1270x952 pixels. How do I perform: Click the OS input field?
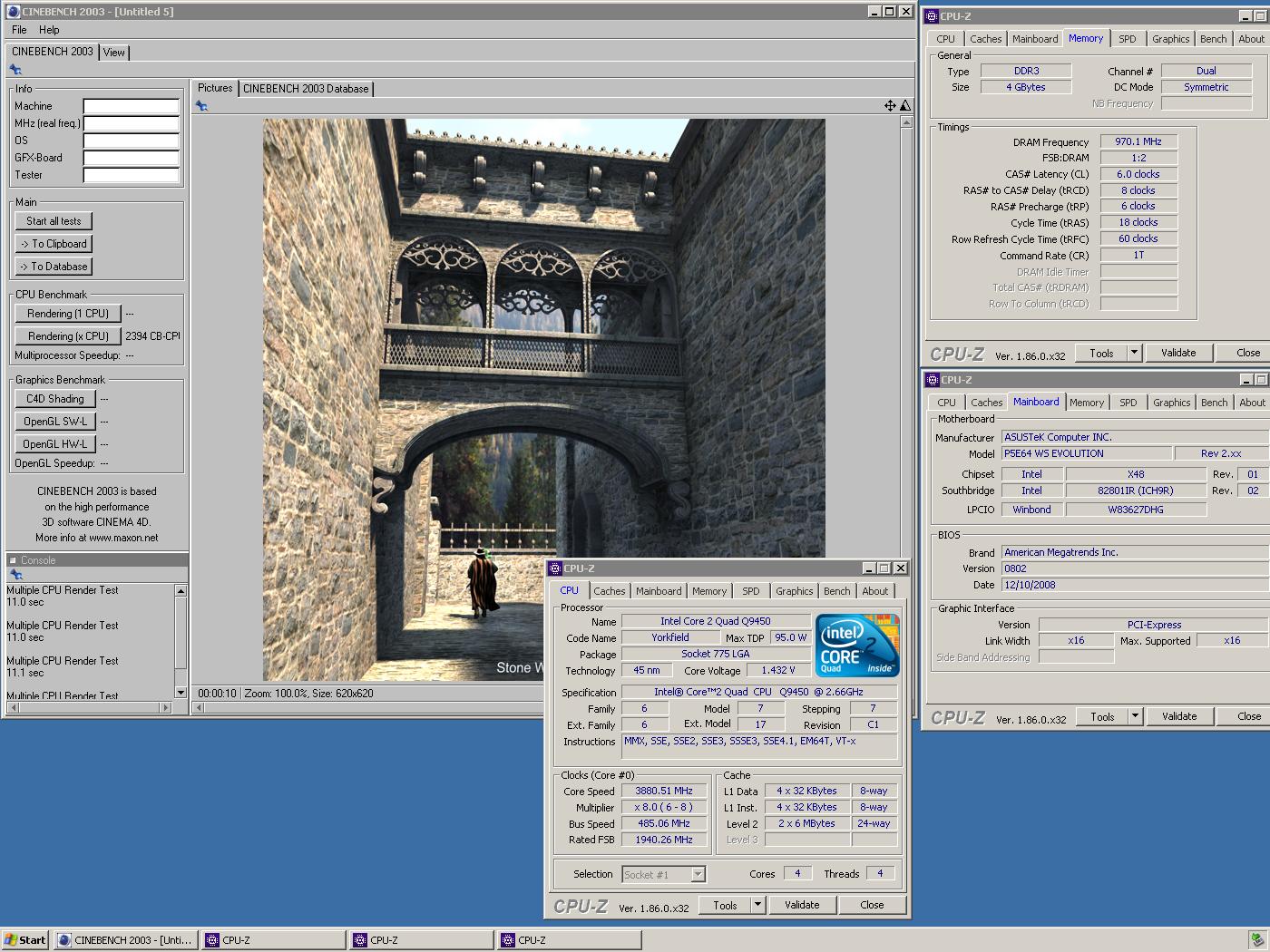pyautogui.click(x=132, y=141)
